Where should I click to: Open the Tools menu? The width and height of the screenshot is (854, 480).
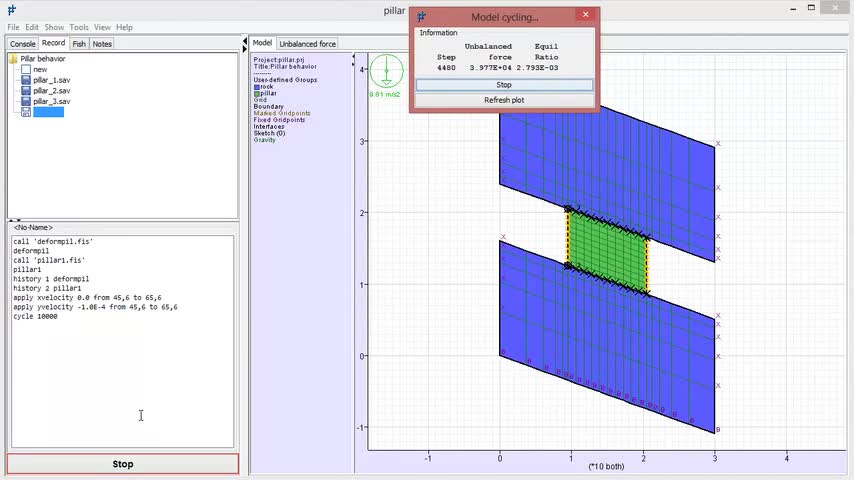79,27
